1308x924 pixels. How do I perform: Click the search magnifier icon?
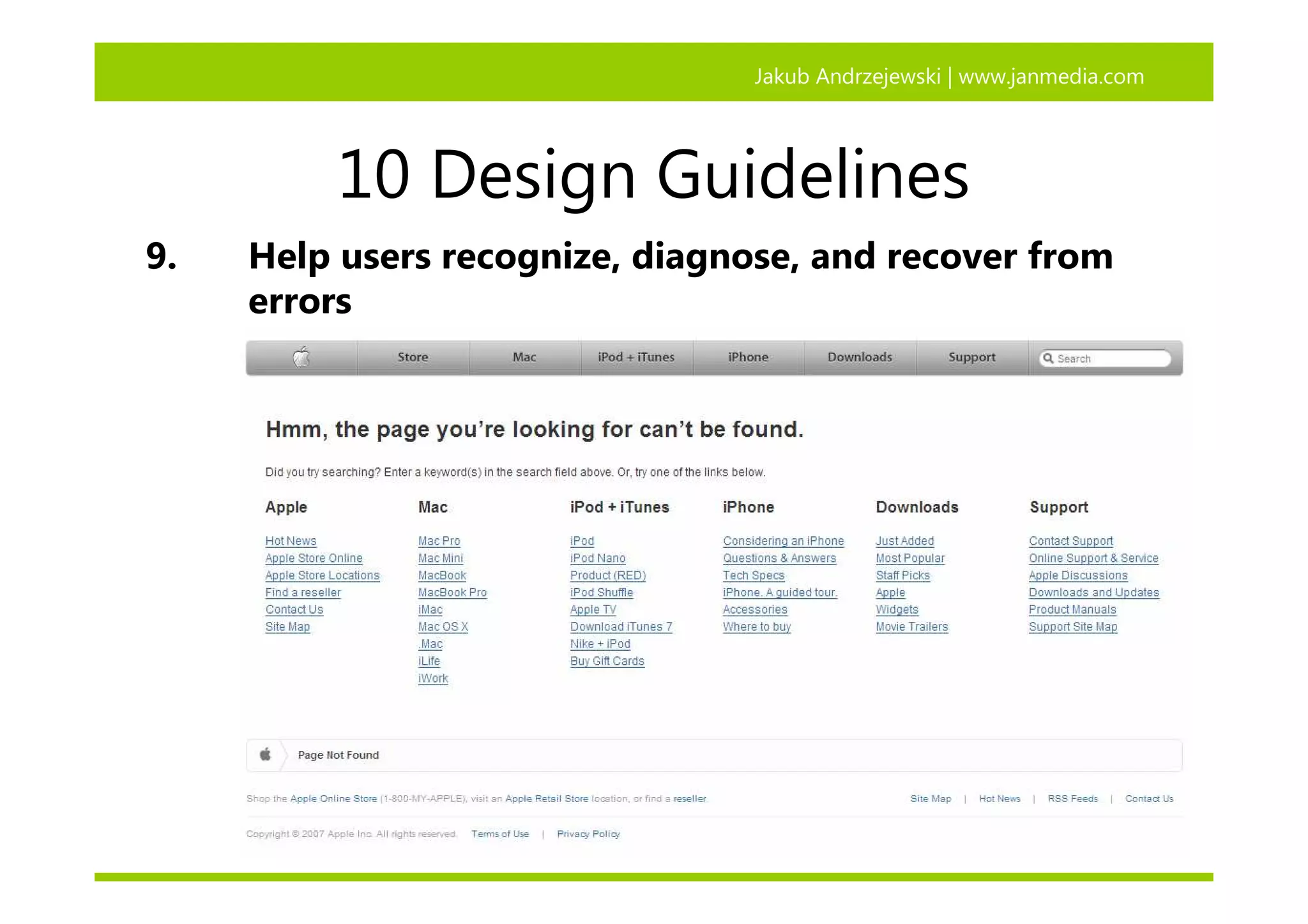click(x=1047, y=358)
